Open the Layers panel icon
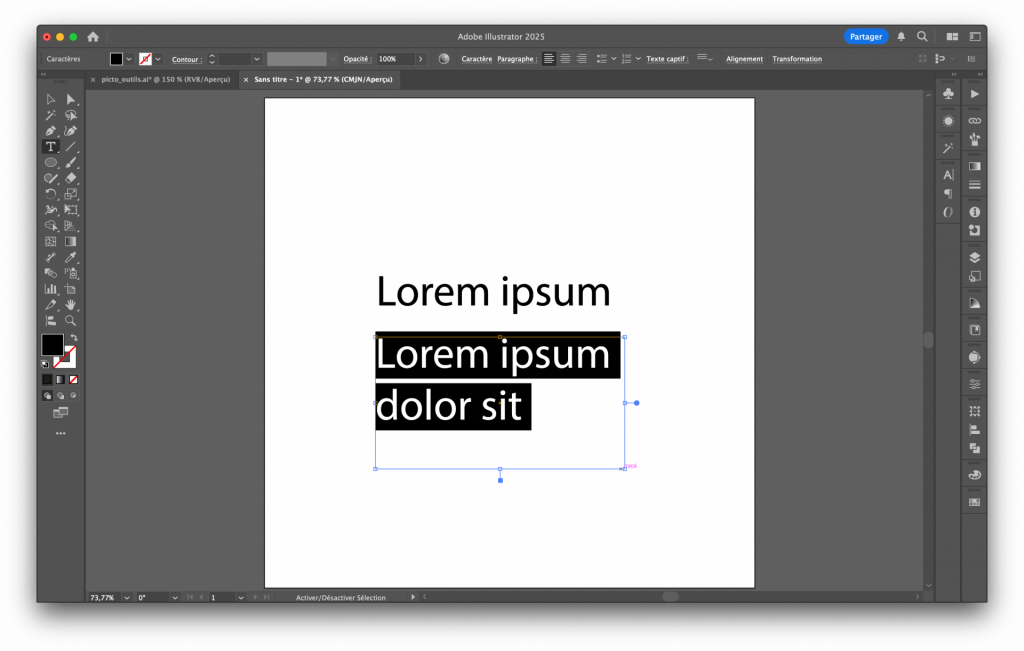 (x=975, y=257)
